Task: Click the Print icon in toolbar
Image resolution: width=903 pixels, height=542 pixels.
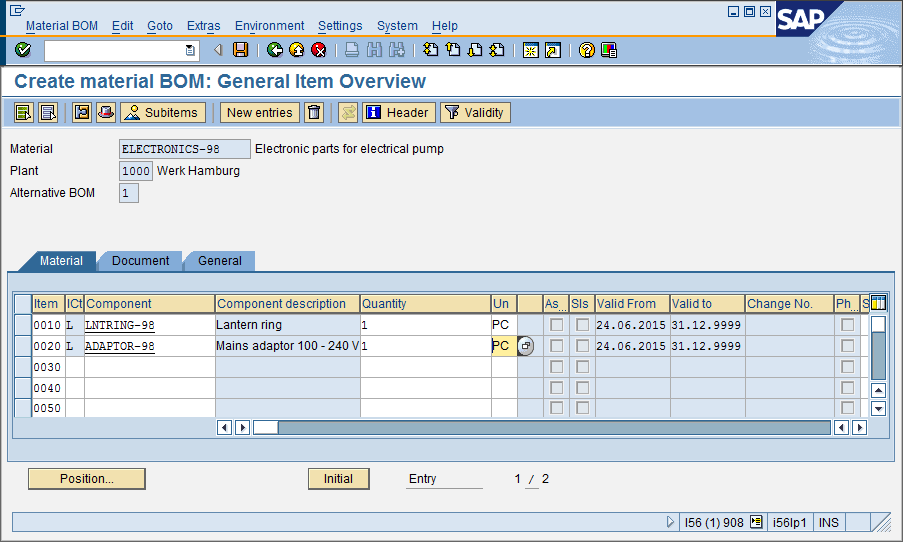Action: 352,50
